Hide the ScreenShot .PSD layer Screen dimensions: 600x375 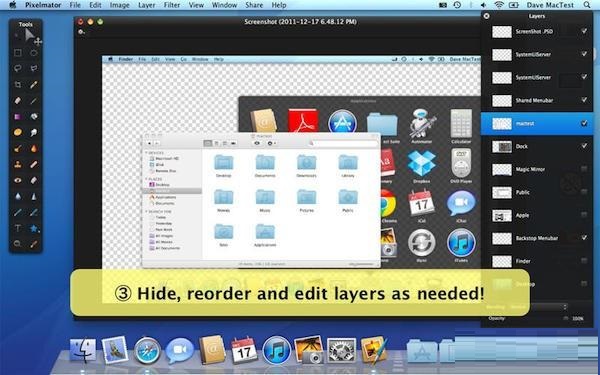(584, 31)
